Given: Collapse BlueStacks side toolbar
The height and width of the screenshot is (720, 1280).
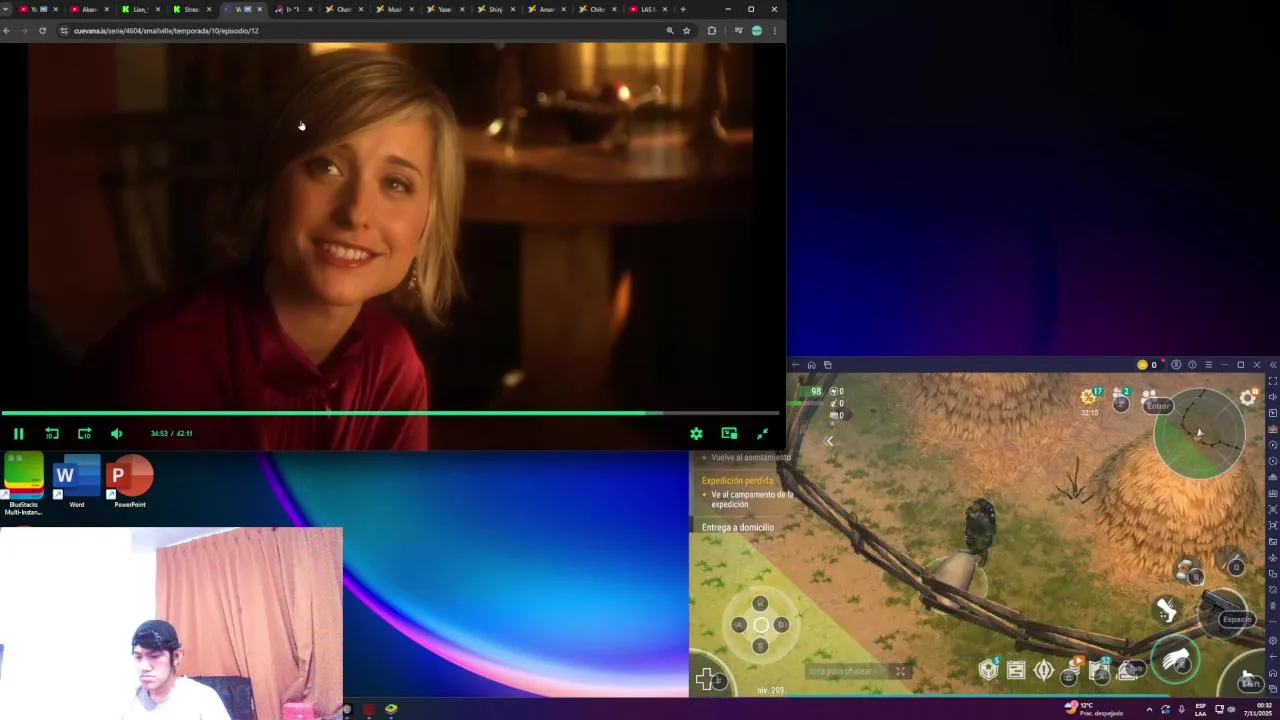Looking at the screenshot, I should point(1272,365).
